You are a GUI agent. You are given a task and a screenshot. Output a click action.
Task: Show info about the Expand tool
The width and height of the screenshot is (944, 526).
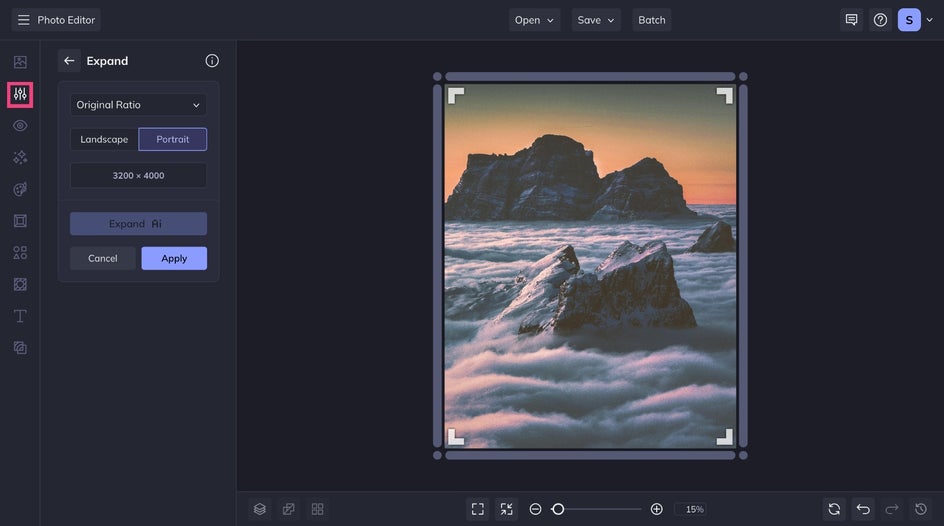click(x=212, y=61)
